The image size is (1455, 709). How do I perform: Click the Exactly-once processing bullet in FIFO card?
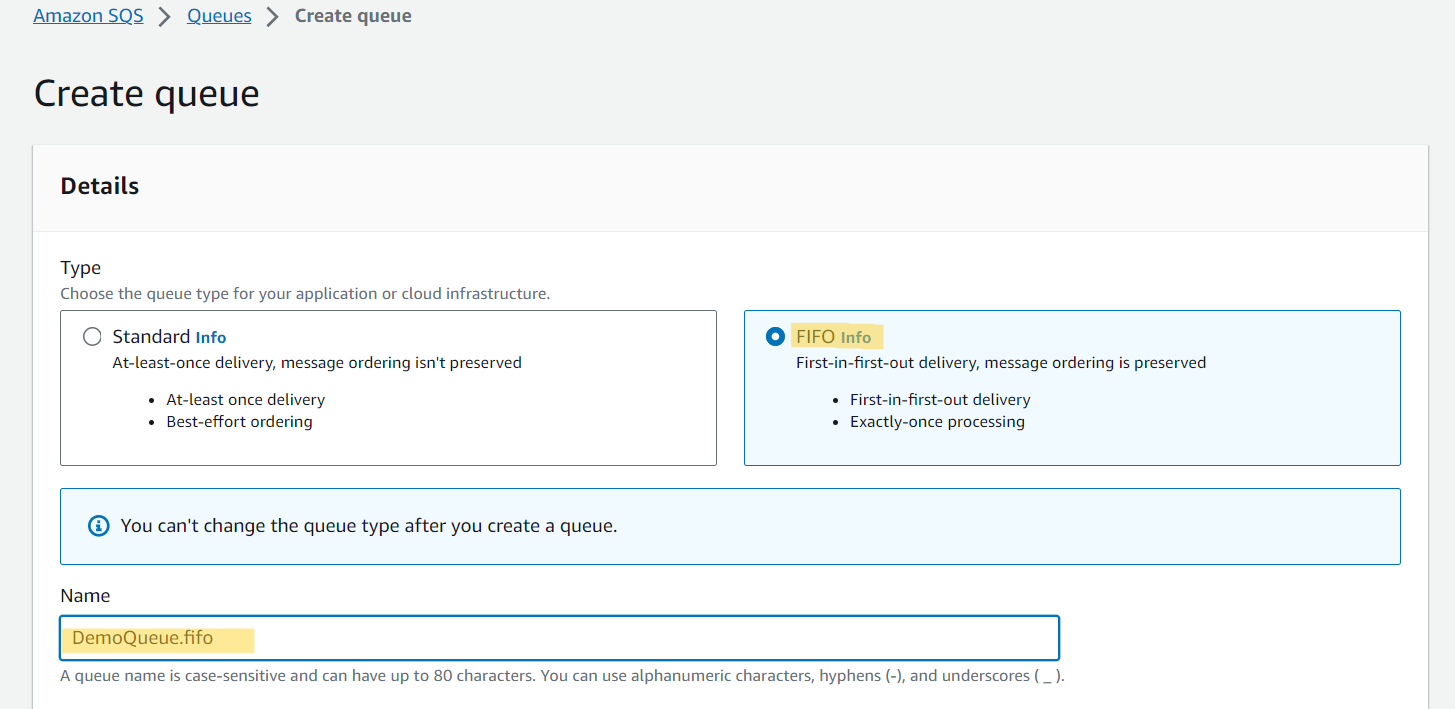(x=937, y=422)
